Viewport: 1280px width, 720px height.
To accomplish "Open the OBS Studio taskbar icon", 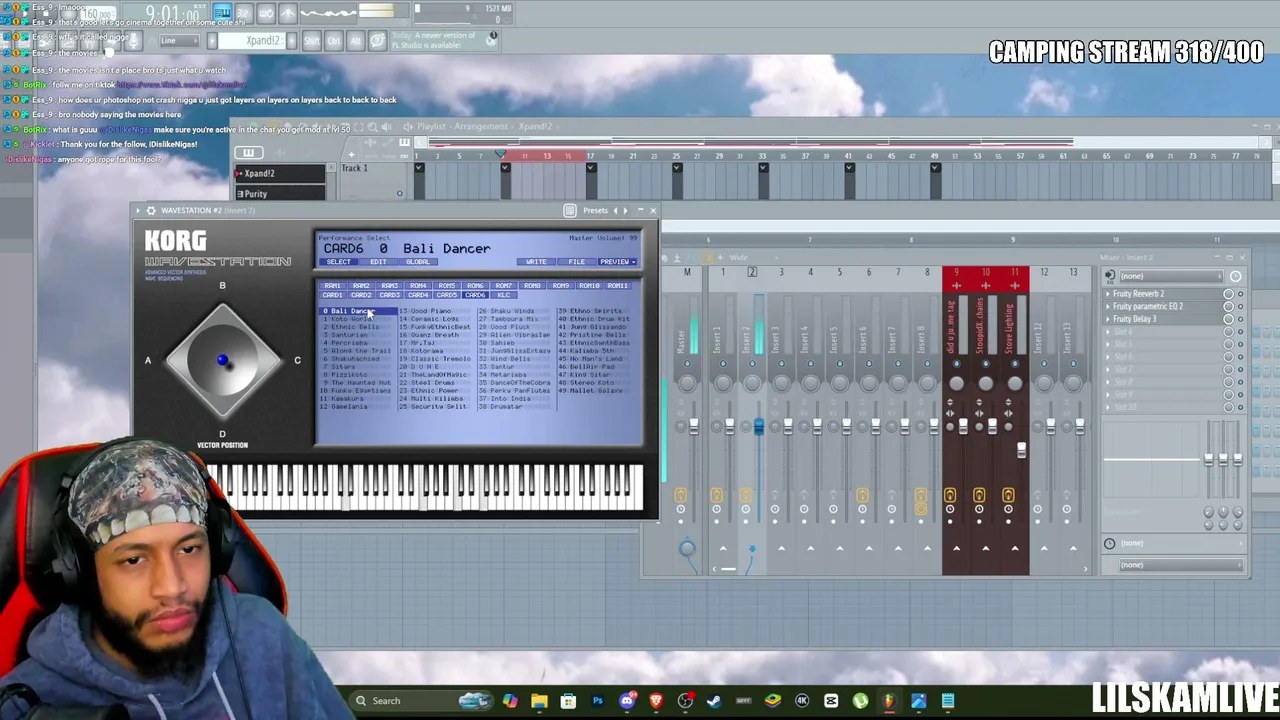I will 685,701.
